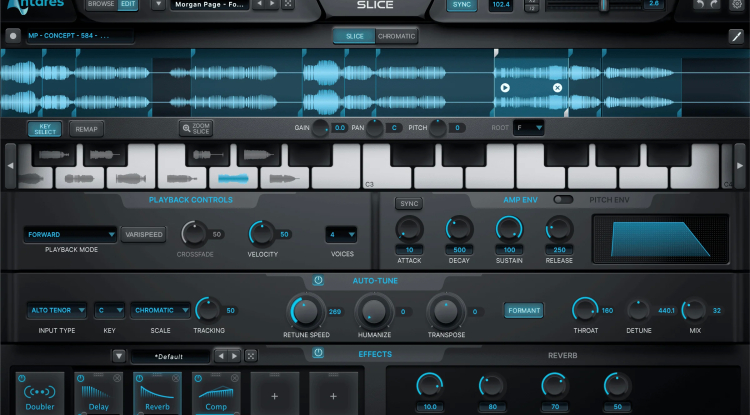Click the master volume slider handle
The height and width of the screenshot is (415, 750).
coord(604,5)
